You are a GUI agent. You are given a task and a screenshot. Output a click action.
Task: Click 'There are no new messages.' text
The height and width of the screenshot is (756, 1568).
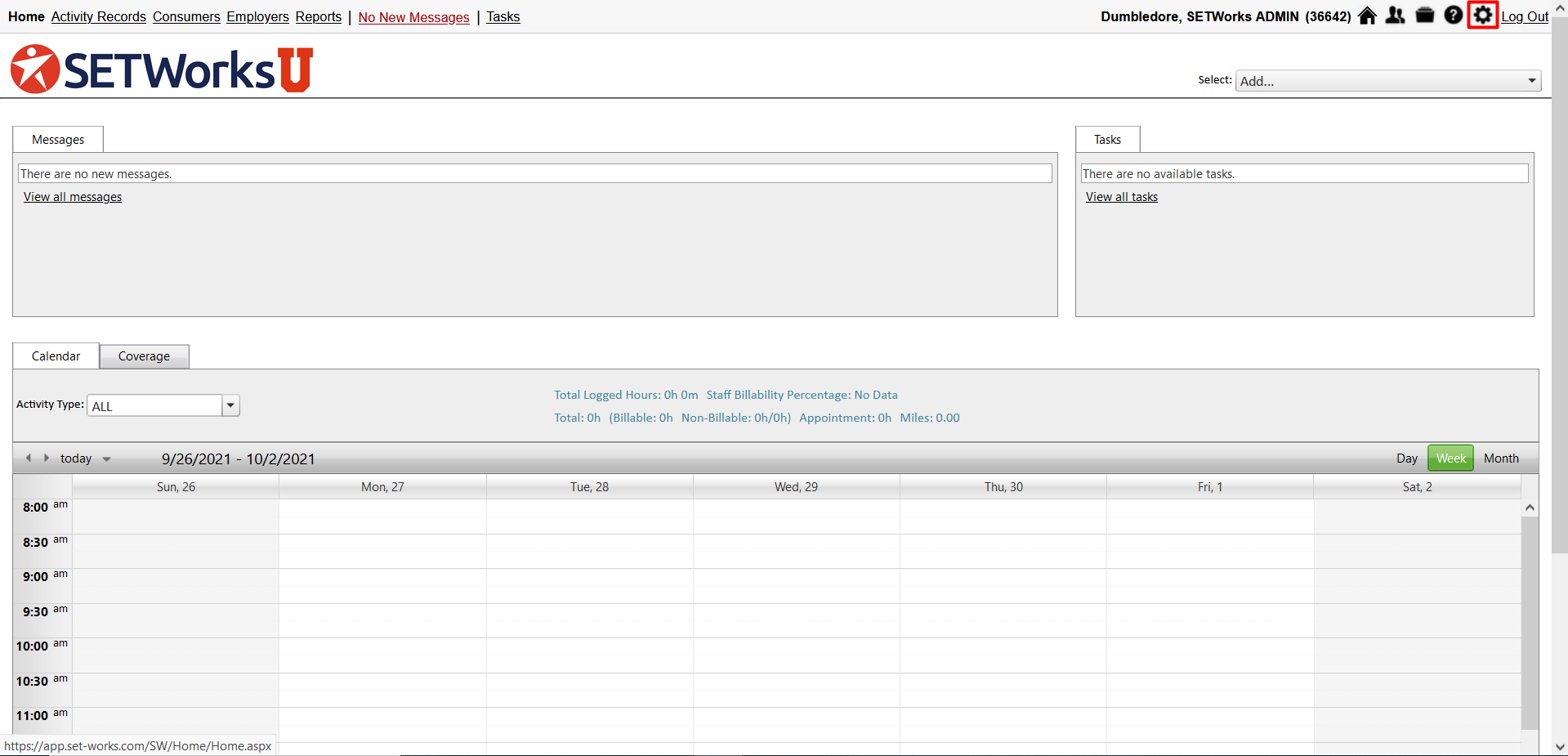(96, 174)
